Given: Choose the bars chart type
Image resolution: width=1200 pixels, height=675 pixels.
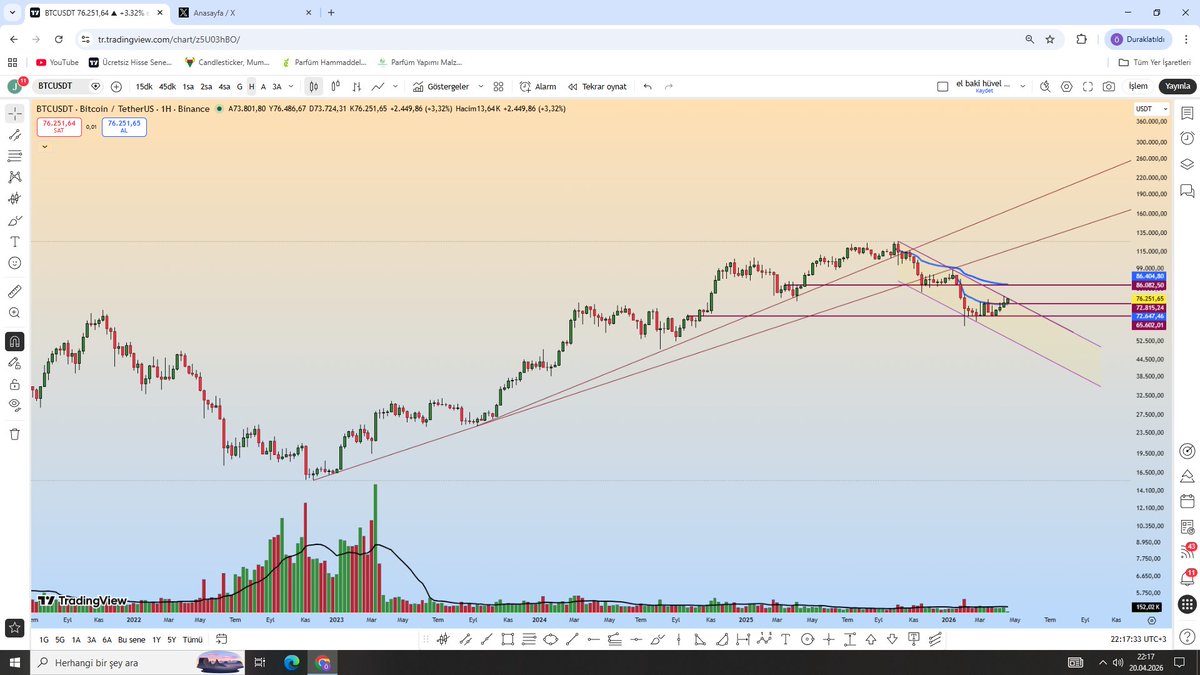Looking at the screenshot, I should tap(356, 87).
